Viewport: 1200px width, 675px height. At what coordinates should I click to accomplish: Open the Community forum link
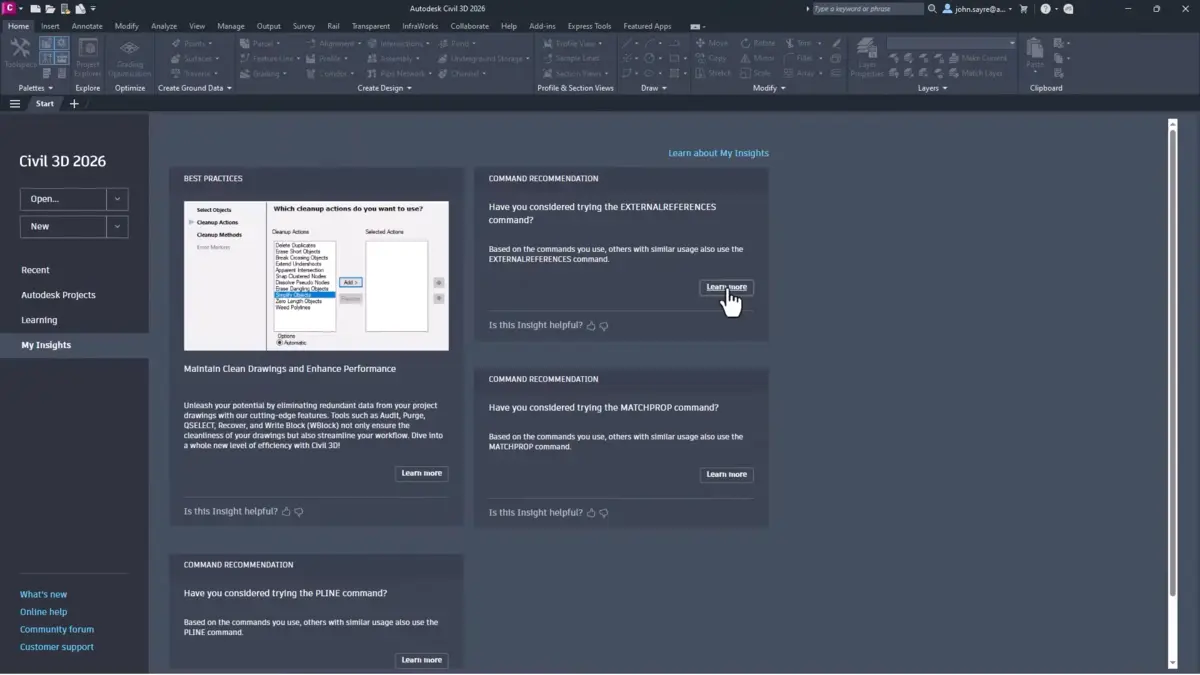tap(57, 629)
